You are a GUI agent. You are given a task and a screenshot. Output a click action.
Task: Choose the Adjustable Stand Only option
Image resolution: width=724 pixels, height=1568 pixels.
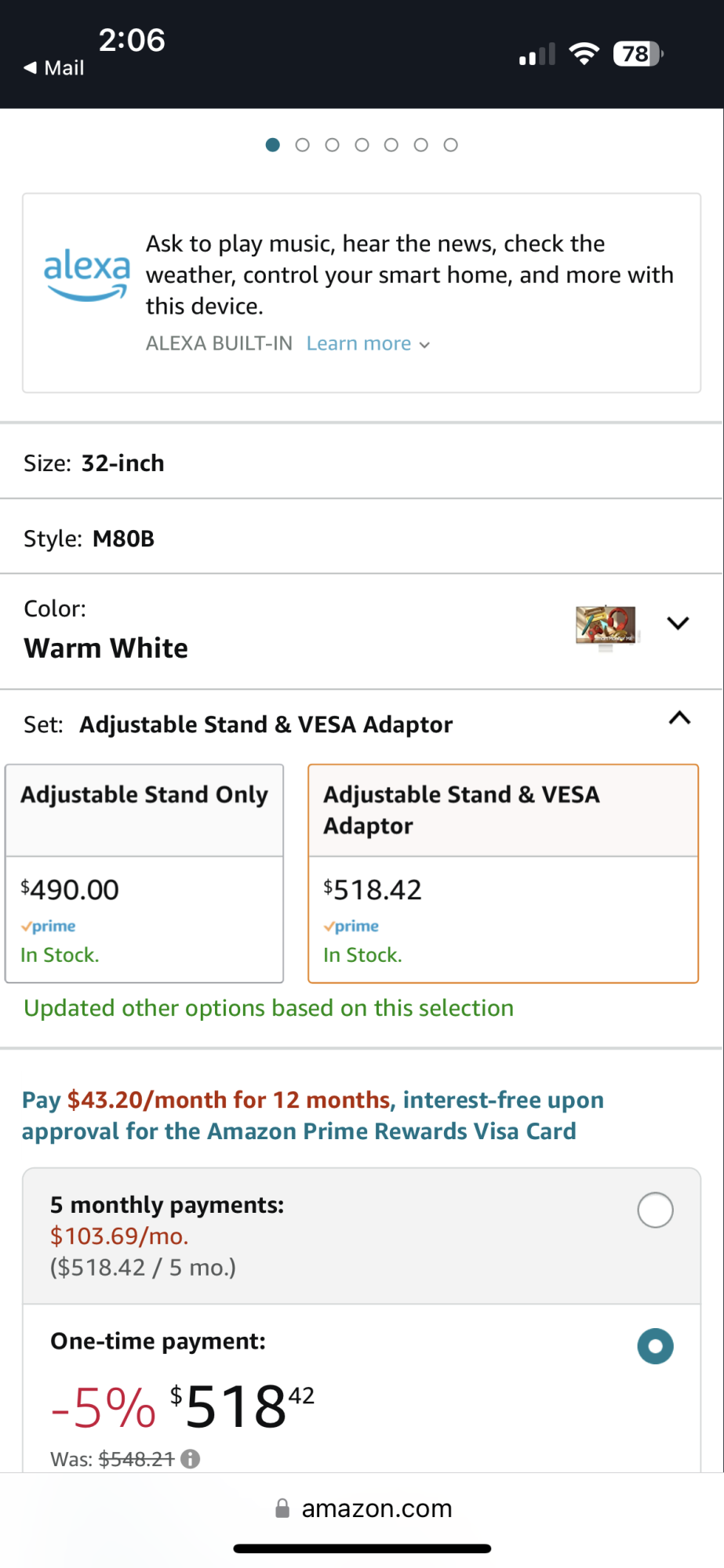point(144,873)
